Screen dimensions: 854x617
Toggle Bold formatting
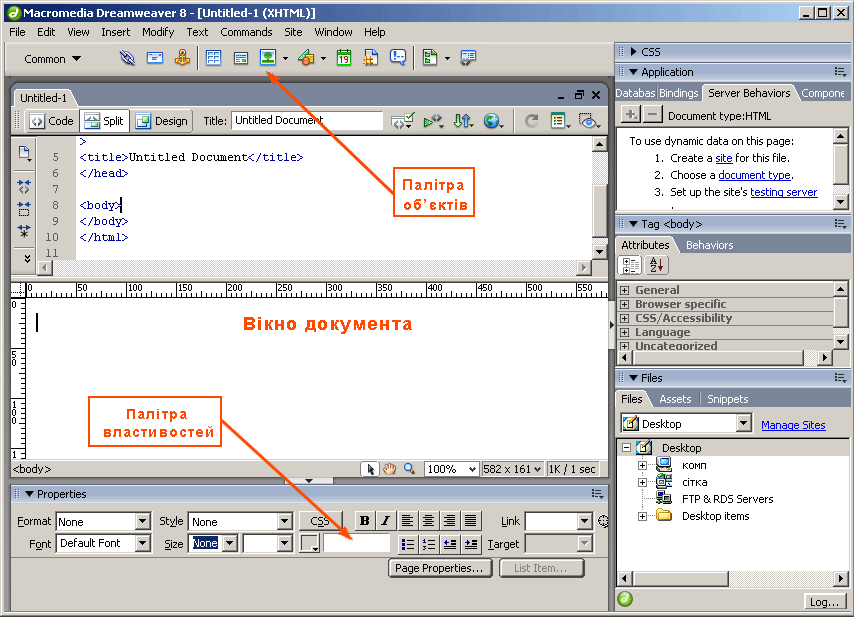(x=365, y=521)
